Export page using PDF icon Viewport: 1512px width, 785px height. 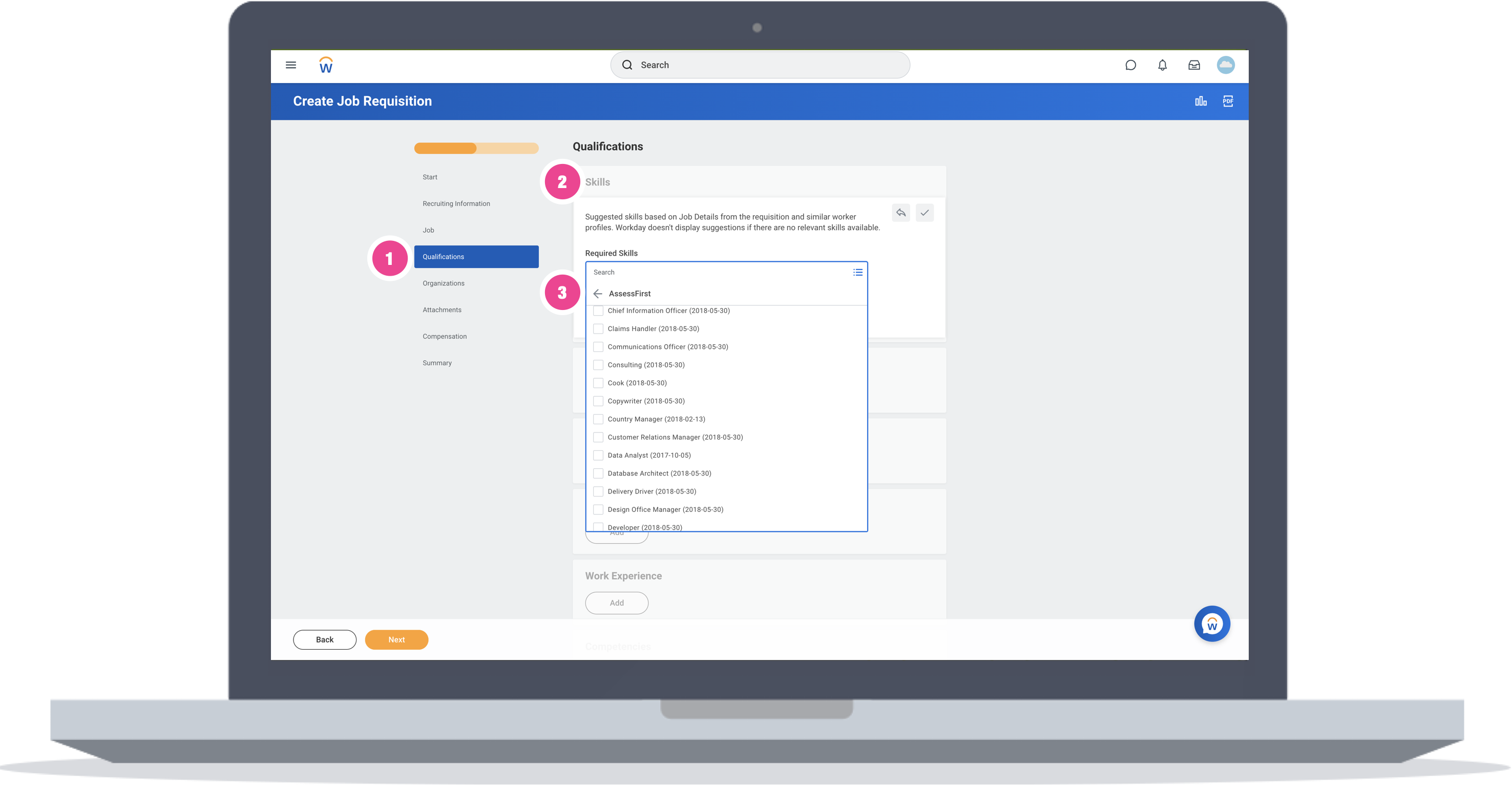pyautogui.click(x=1228, y=101)
